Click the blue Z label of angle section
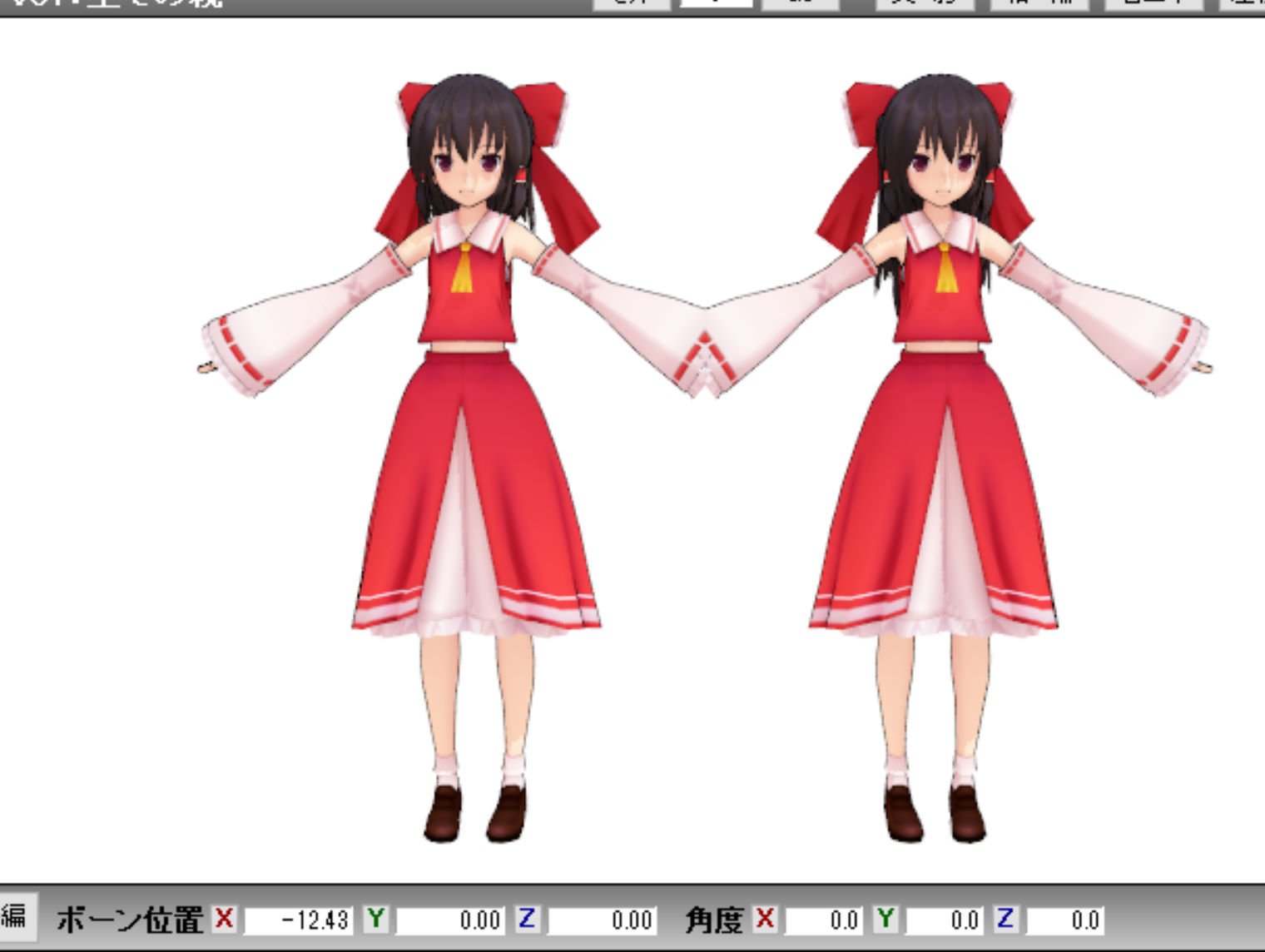Screen dimensions: 1265x952 tap(1006, 919)
